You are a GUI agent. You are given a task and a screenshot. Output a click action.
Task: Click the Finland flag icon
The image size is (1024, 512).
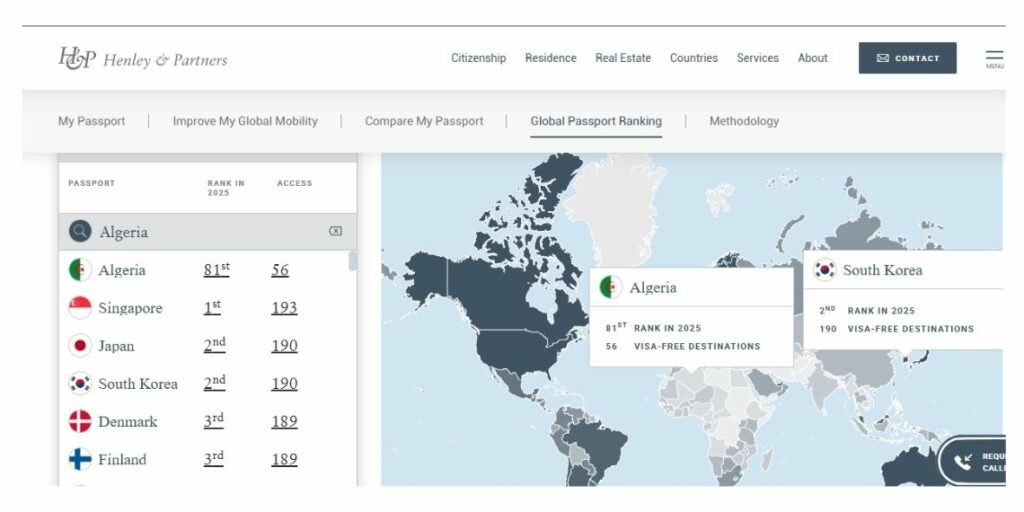(x=80, y=459)
